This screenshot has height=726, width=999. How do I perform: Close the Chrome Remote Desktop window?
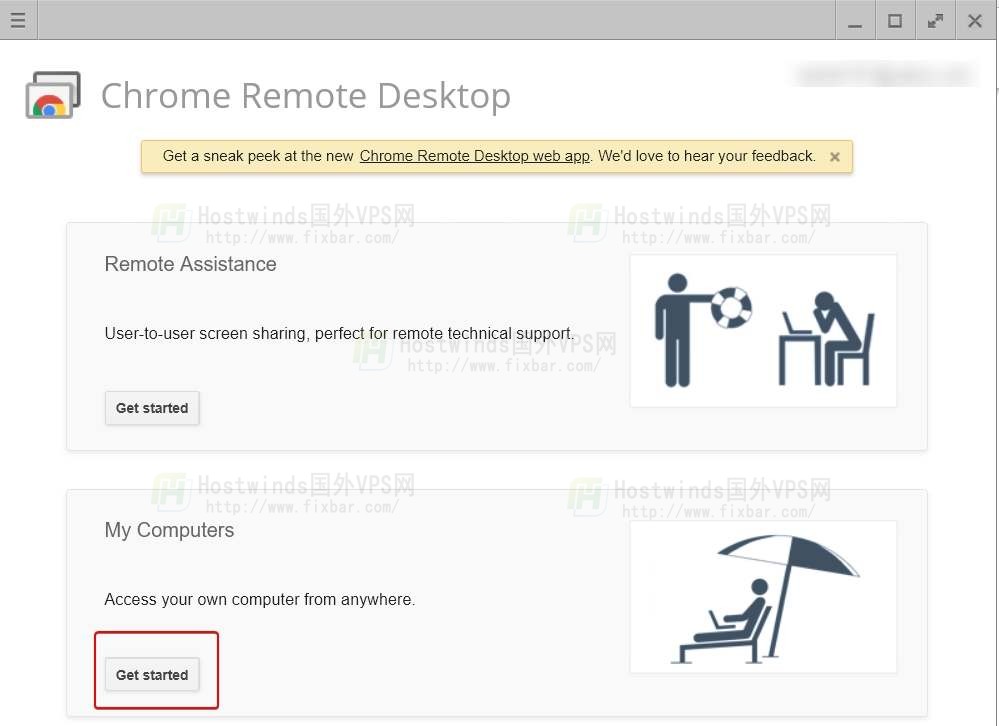(x=975, y=20)
